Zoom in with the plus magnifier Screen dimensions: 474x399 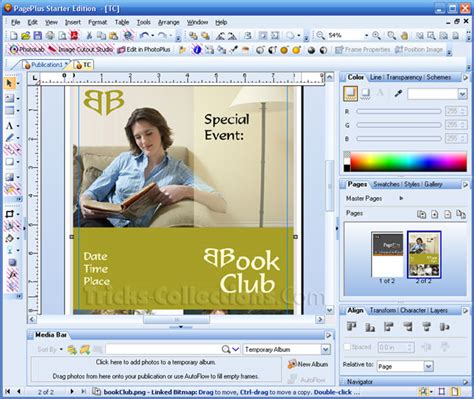tap(376, 35)
